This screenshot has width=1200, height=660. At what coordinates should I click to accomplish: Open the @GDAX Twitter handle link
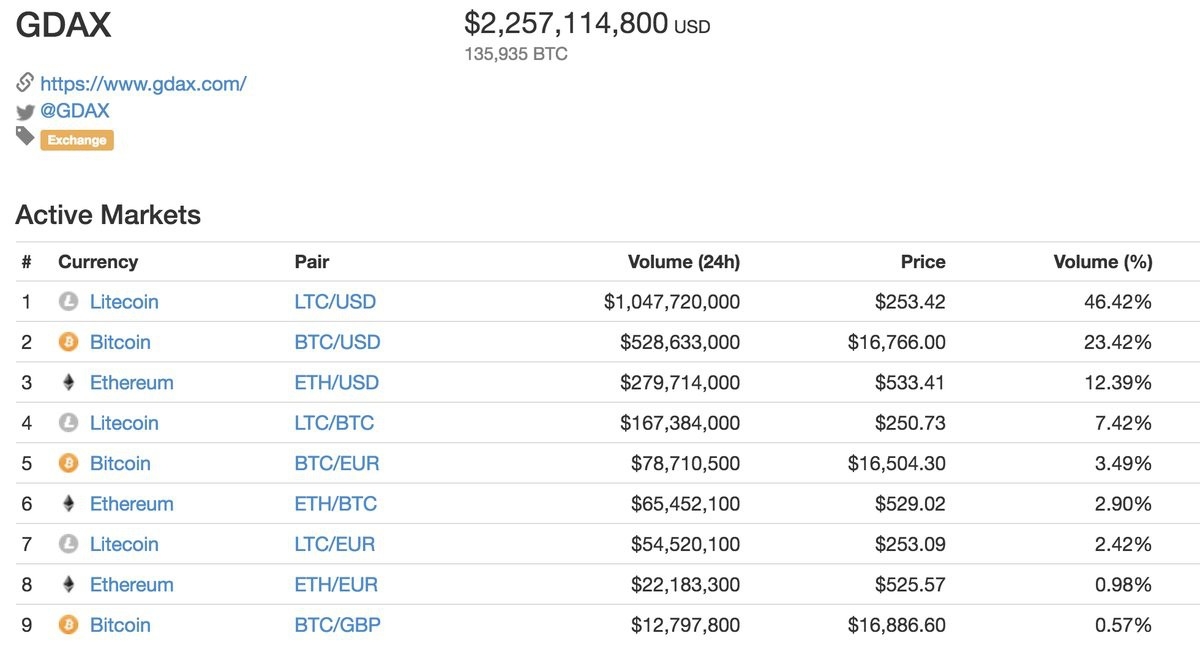pyautogui.click(x=75, y=111)
